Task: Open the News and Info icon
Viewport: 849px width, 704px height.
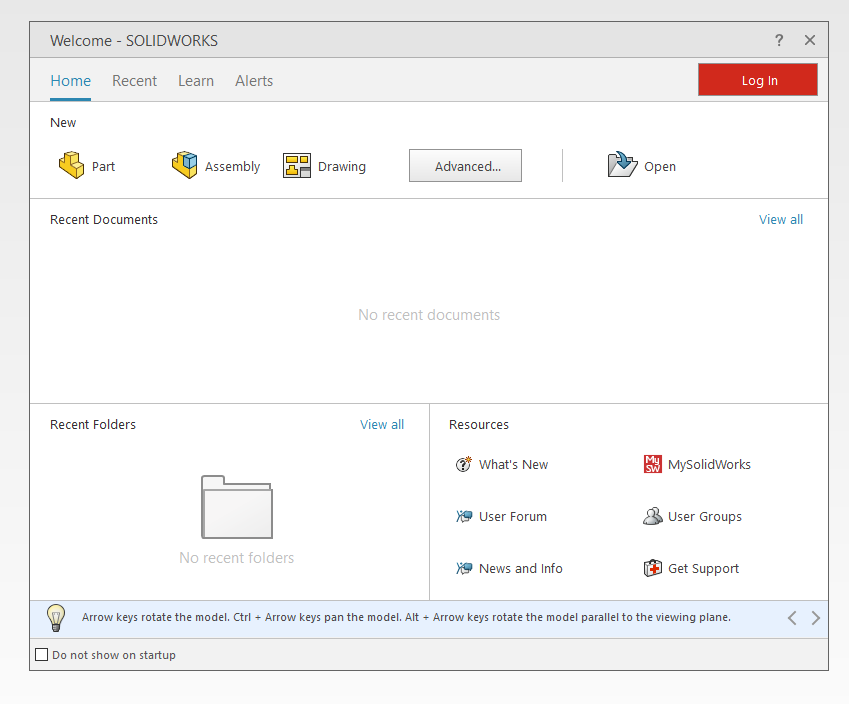Action: tap(463, 568)
